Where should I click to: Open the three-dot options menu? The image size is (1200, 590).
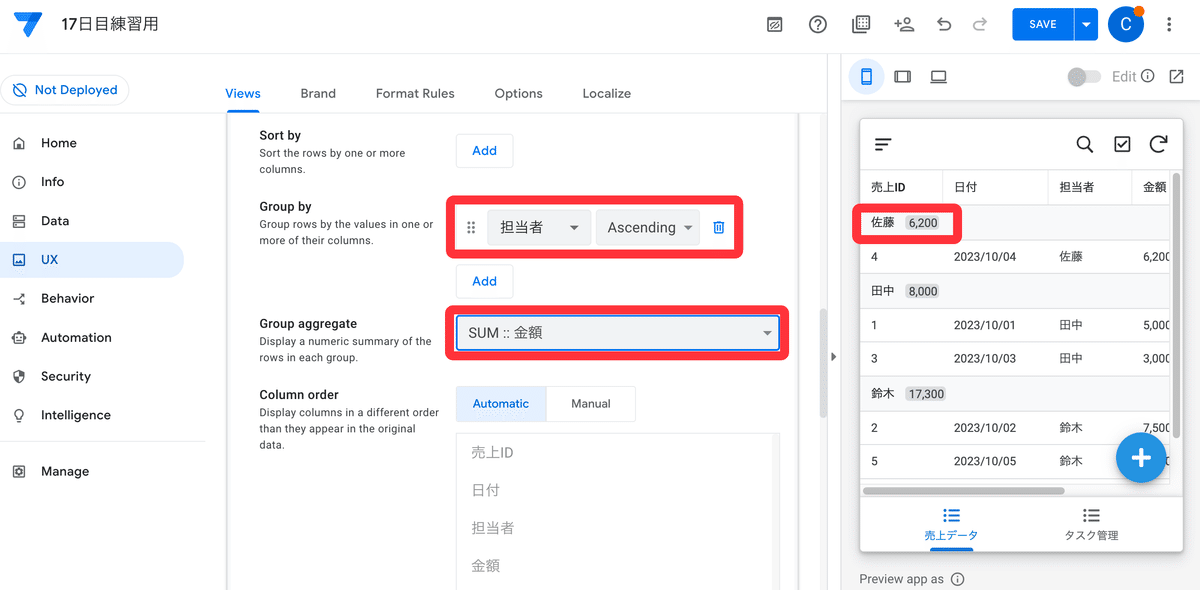1169,24
